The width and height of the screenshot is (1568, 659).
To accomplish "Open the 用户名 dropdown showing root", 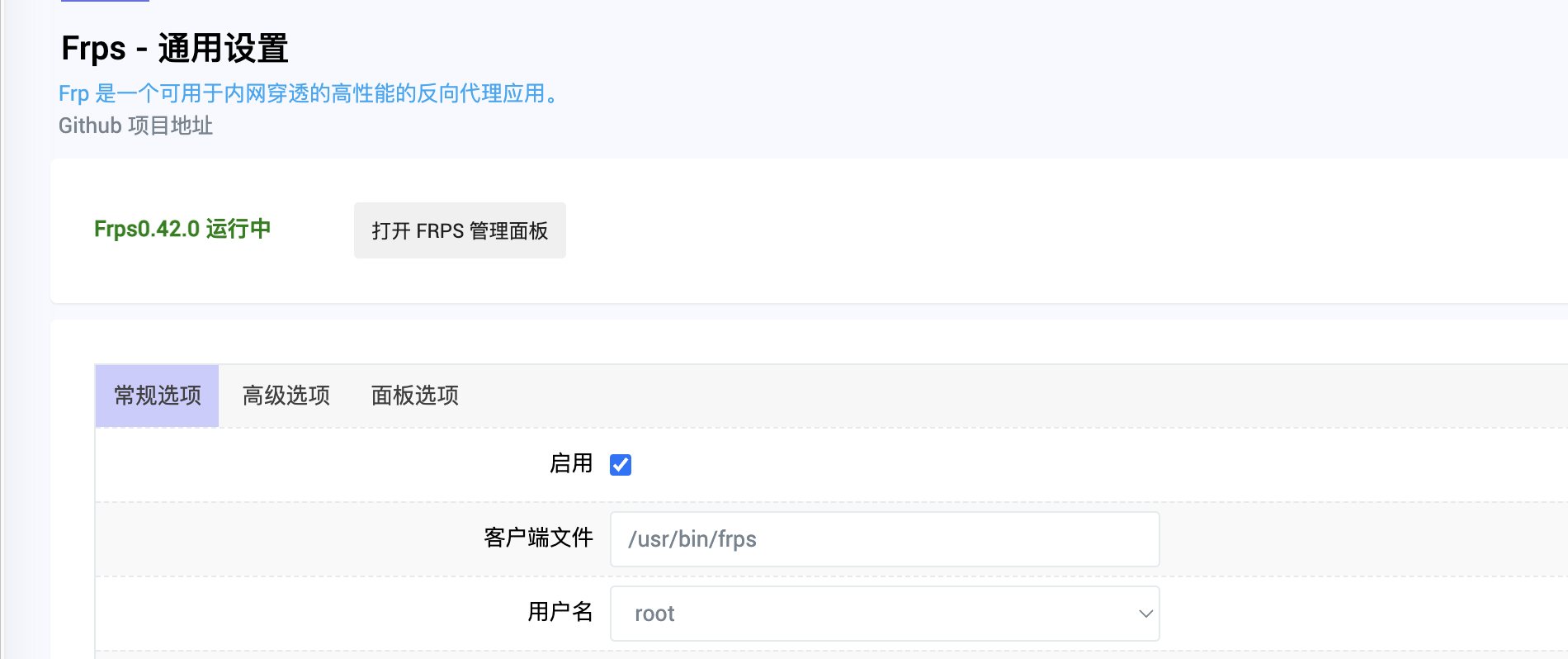I will click(884, 614).
